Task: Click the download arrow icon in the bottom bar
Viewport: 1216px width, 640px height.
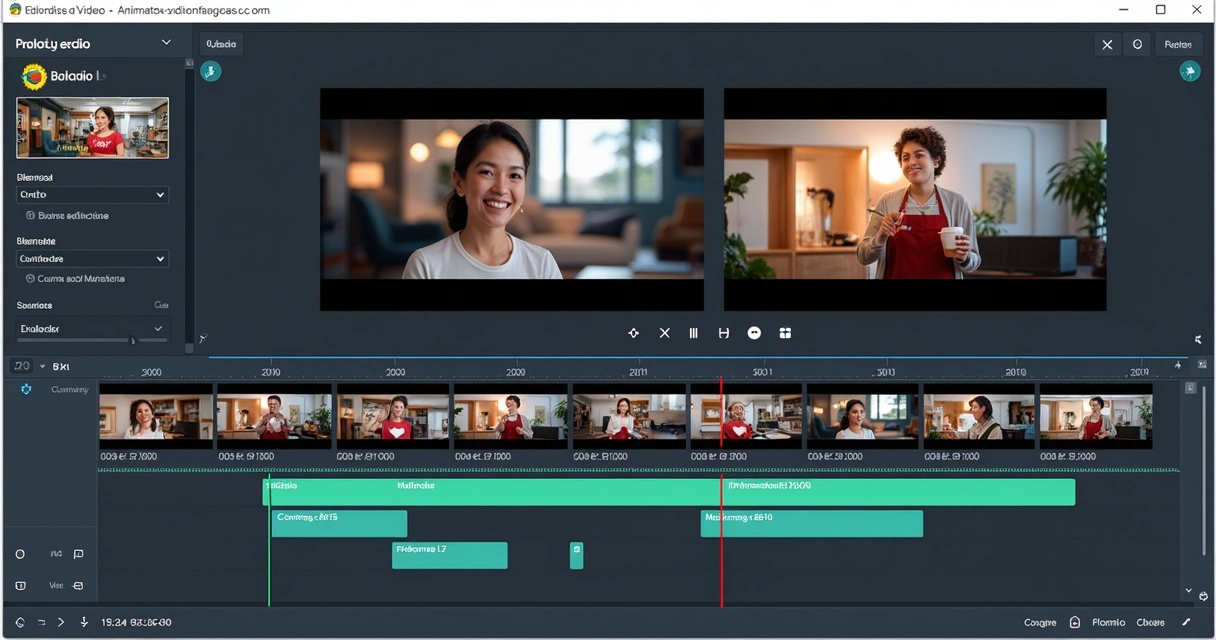Action: pyautogui.click(x=84, y=622)
